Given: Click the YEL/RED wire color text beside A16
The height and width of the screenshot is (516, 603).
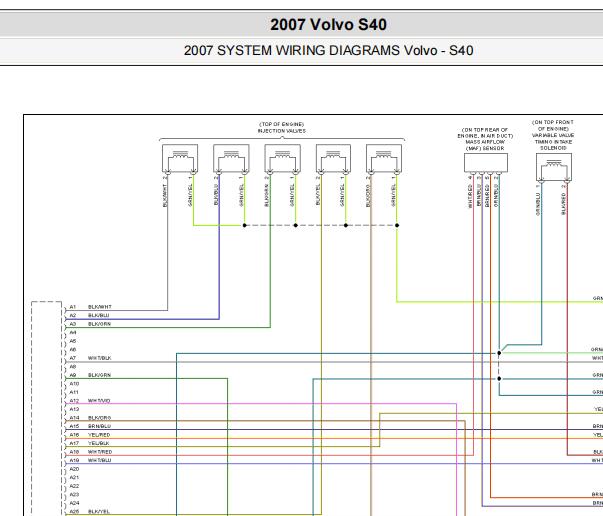Looking at the screenshot, I should click(x=99, y=435).
